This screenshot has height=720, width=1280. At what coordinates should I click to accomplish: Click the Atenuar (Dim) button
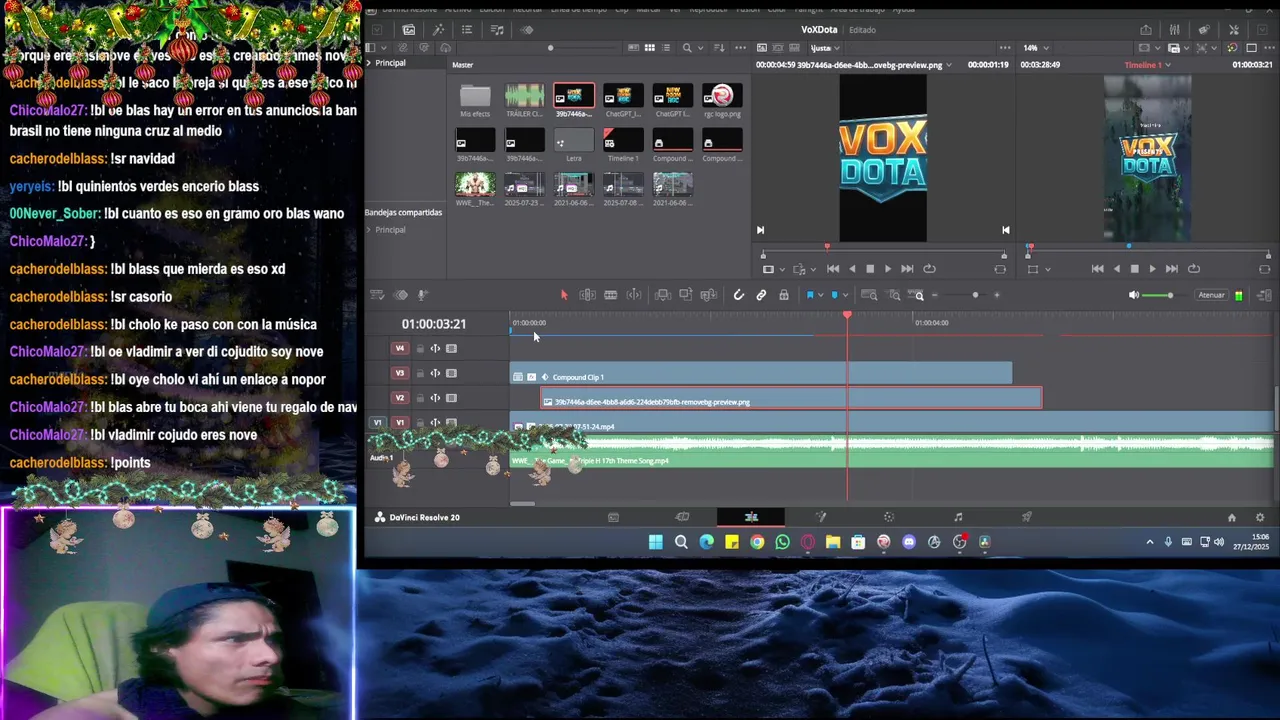[x=1211, y=295]
